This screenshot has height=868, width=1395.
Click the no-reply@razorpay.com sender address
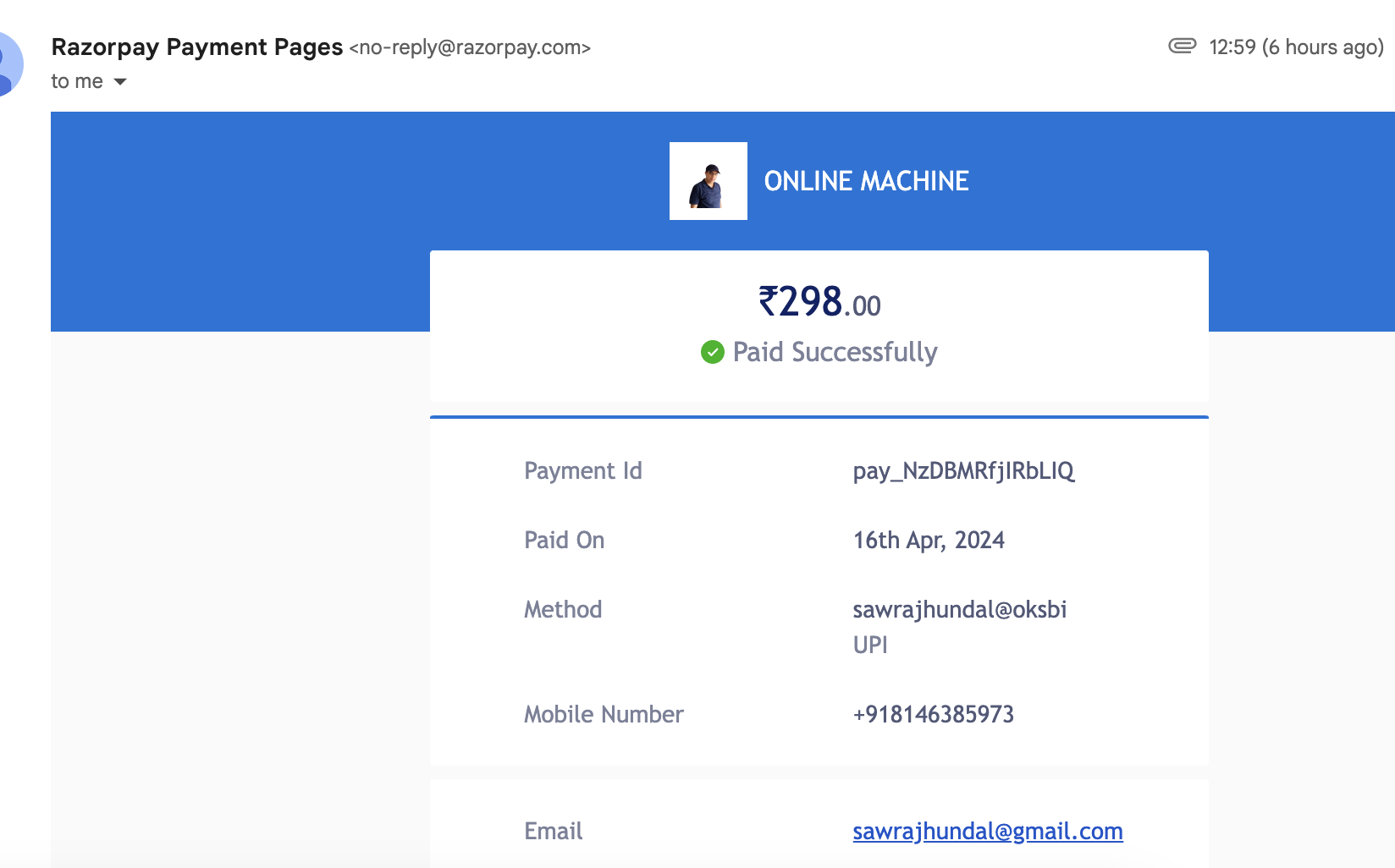click(x=470, y=47)
